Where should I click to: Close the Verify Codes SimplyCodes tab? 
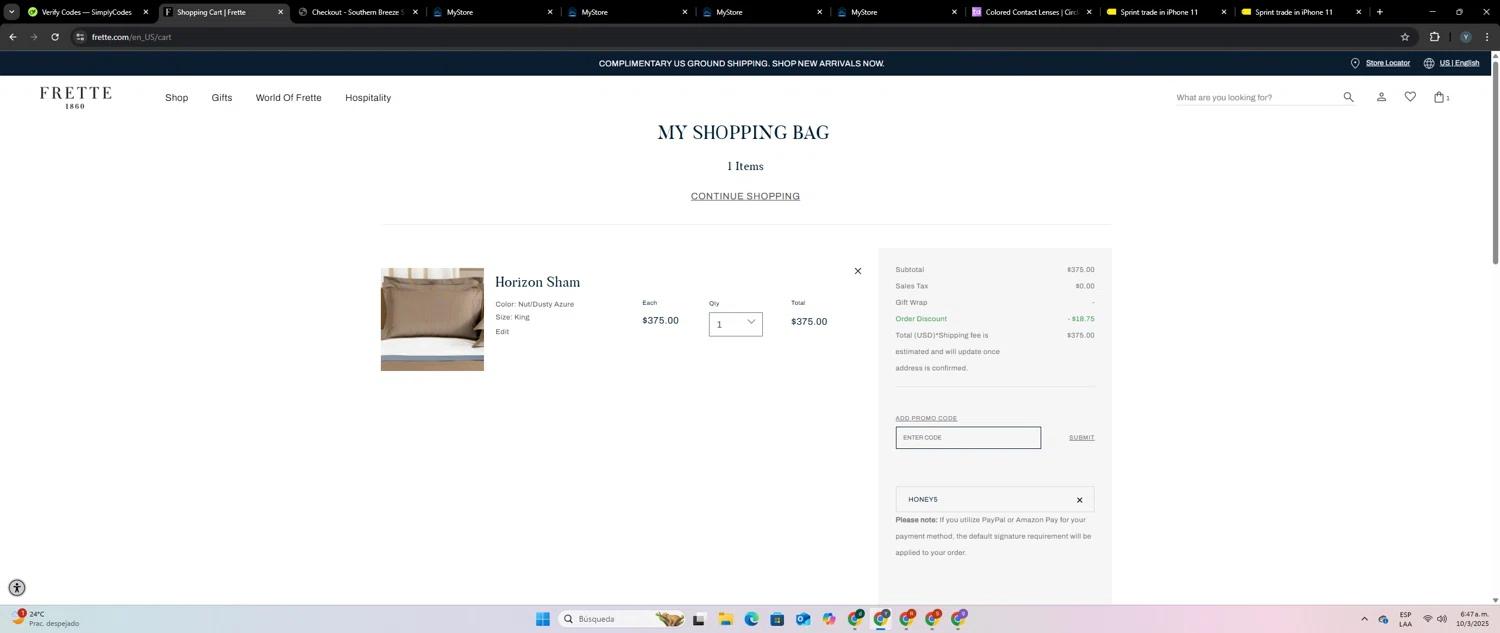click(x=145, y=12)
